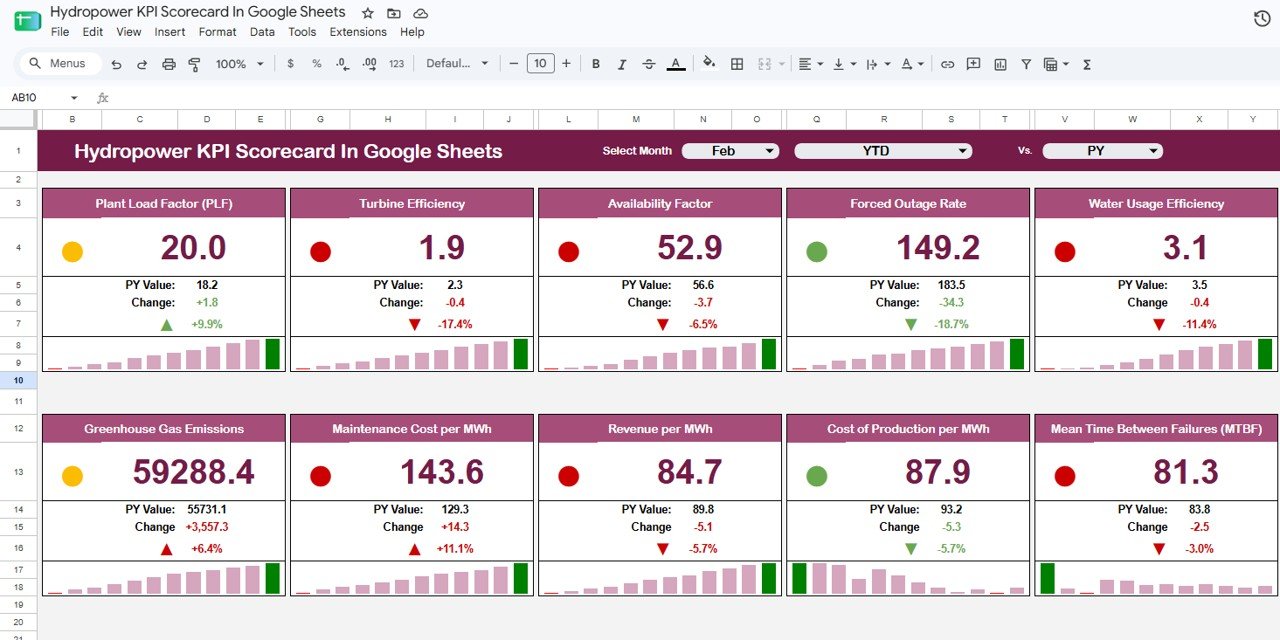The image size is (1280, 640).
Task: Open the Google Sheets home icon
Action: tap(28, 21)
